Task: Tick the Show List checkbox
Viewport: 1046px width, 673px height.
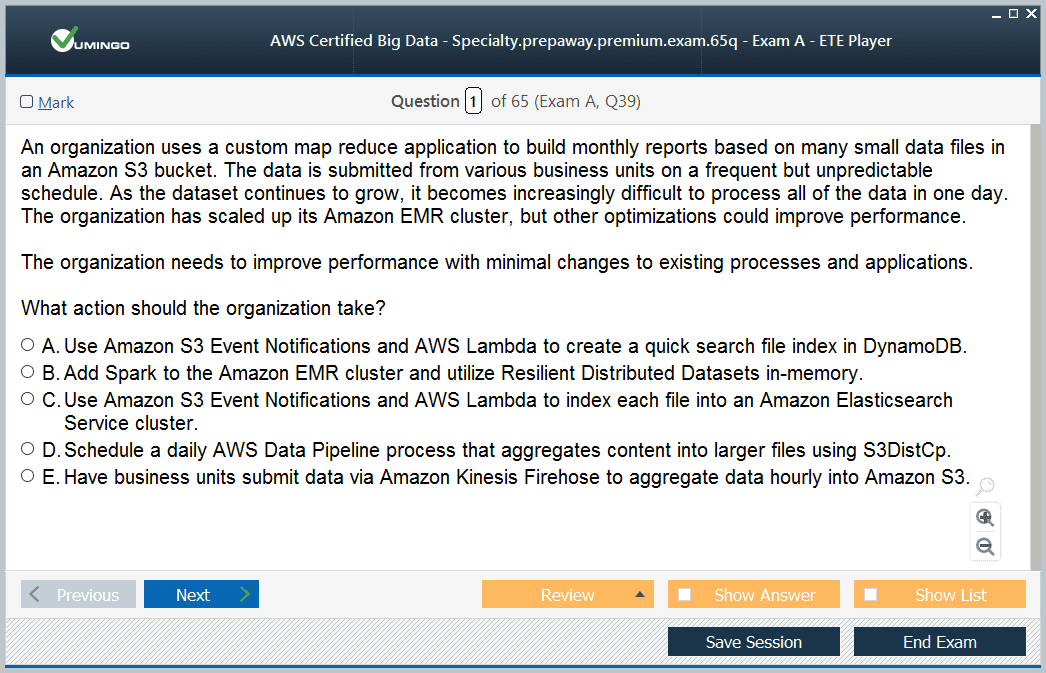Action: point(871,595)
